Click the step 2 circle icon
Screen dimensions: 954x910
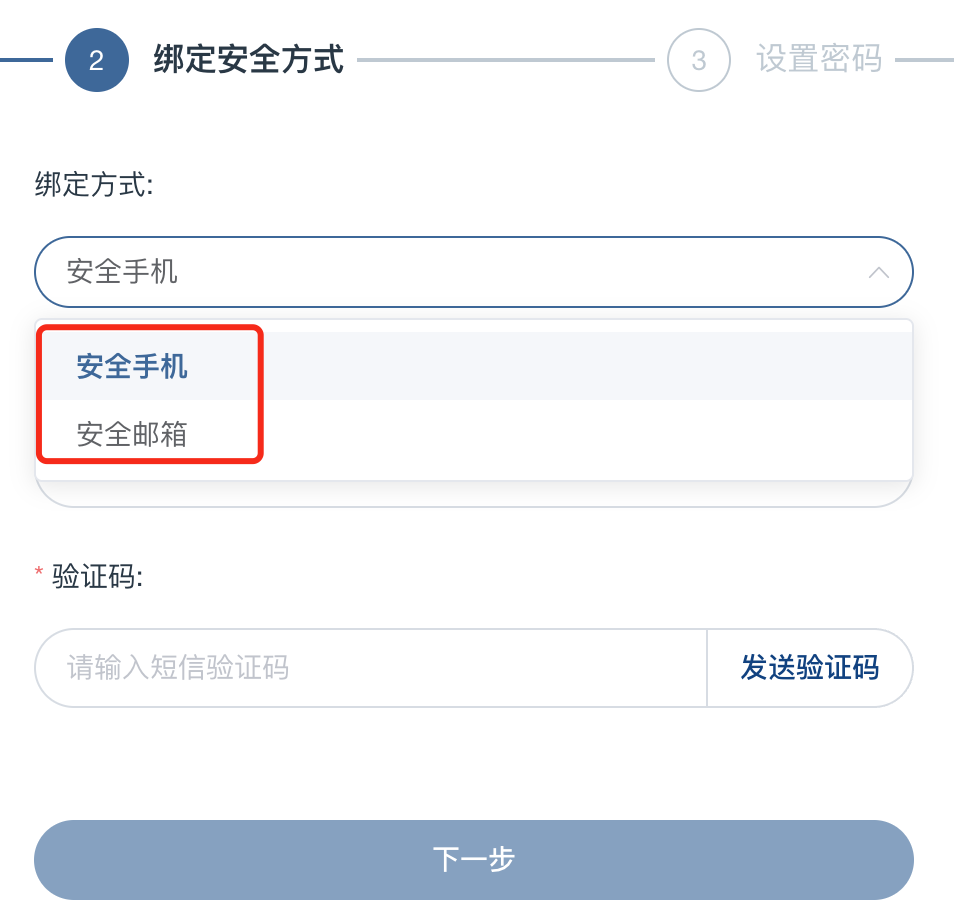pyautogui.click(x=96, y=60)
